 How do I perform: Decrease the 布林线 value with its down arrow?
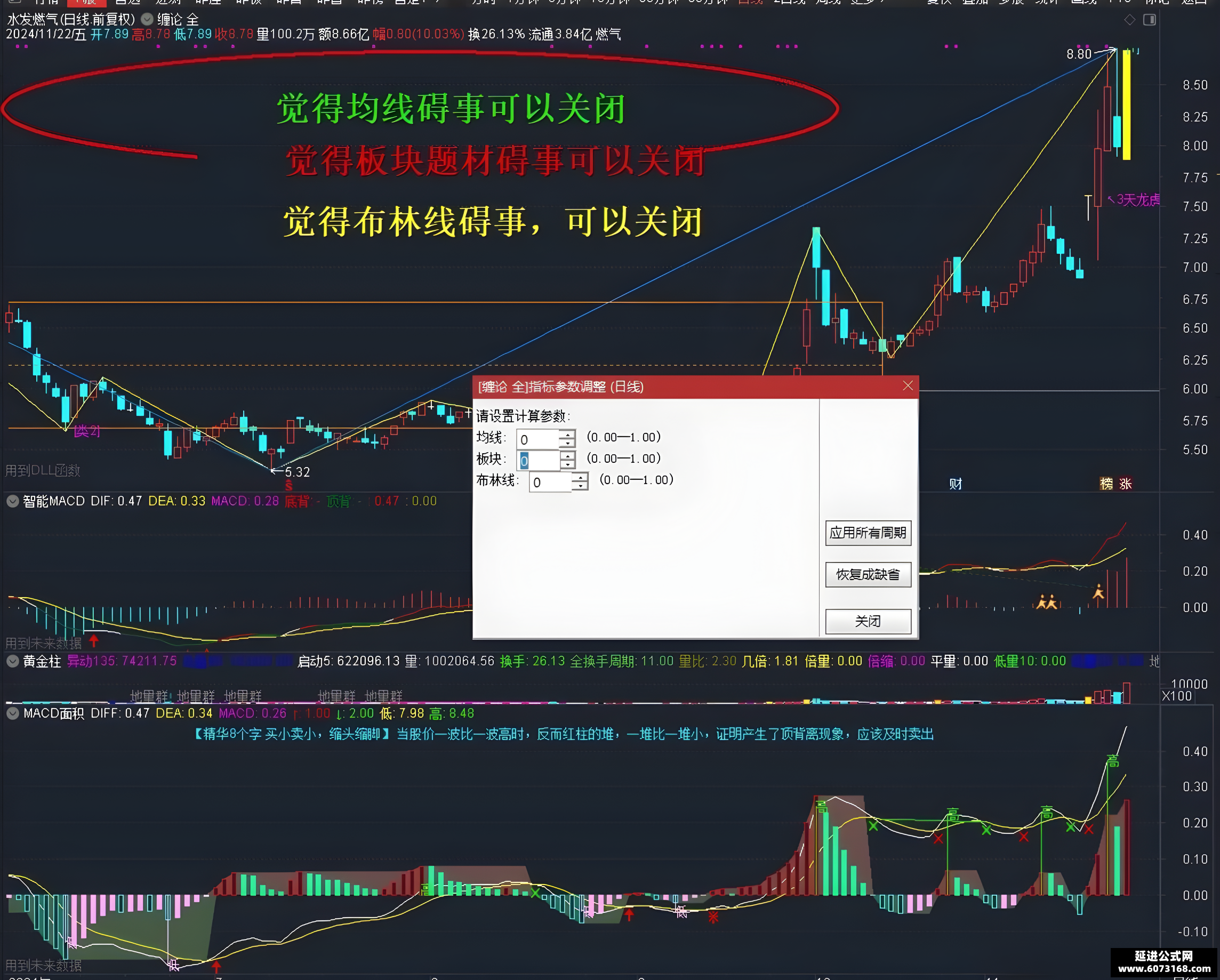tap(581, 487)
